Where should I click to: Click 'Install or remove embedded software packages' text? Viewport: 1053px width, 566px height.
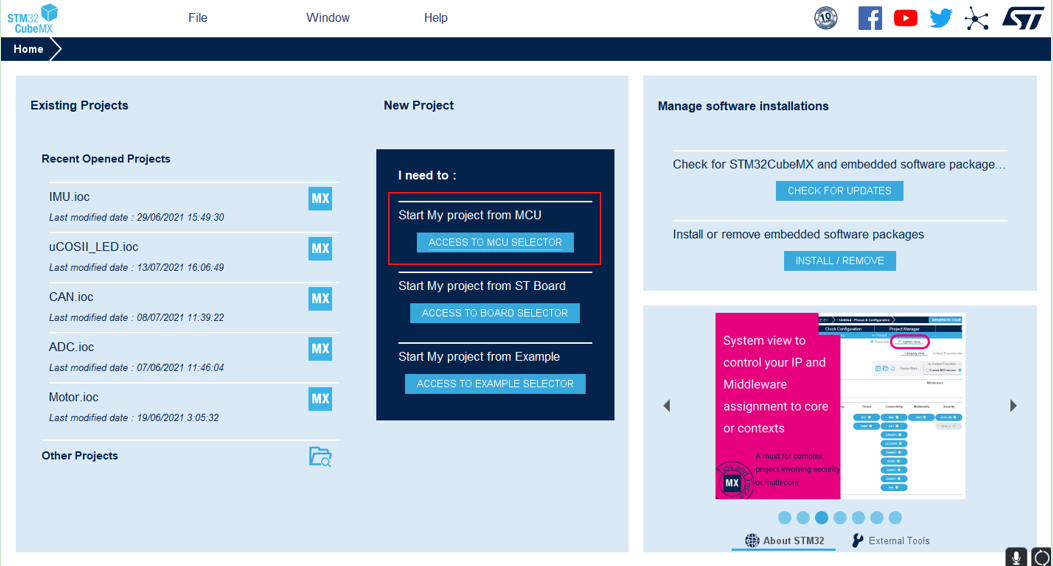pos(798,234)
